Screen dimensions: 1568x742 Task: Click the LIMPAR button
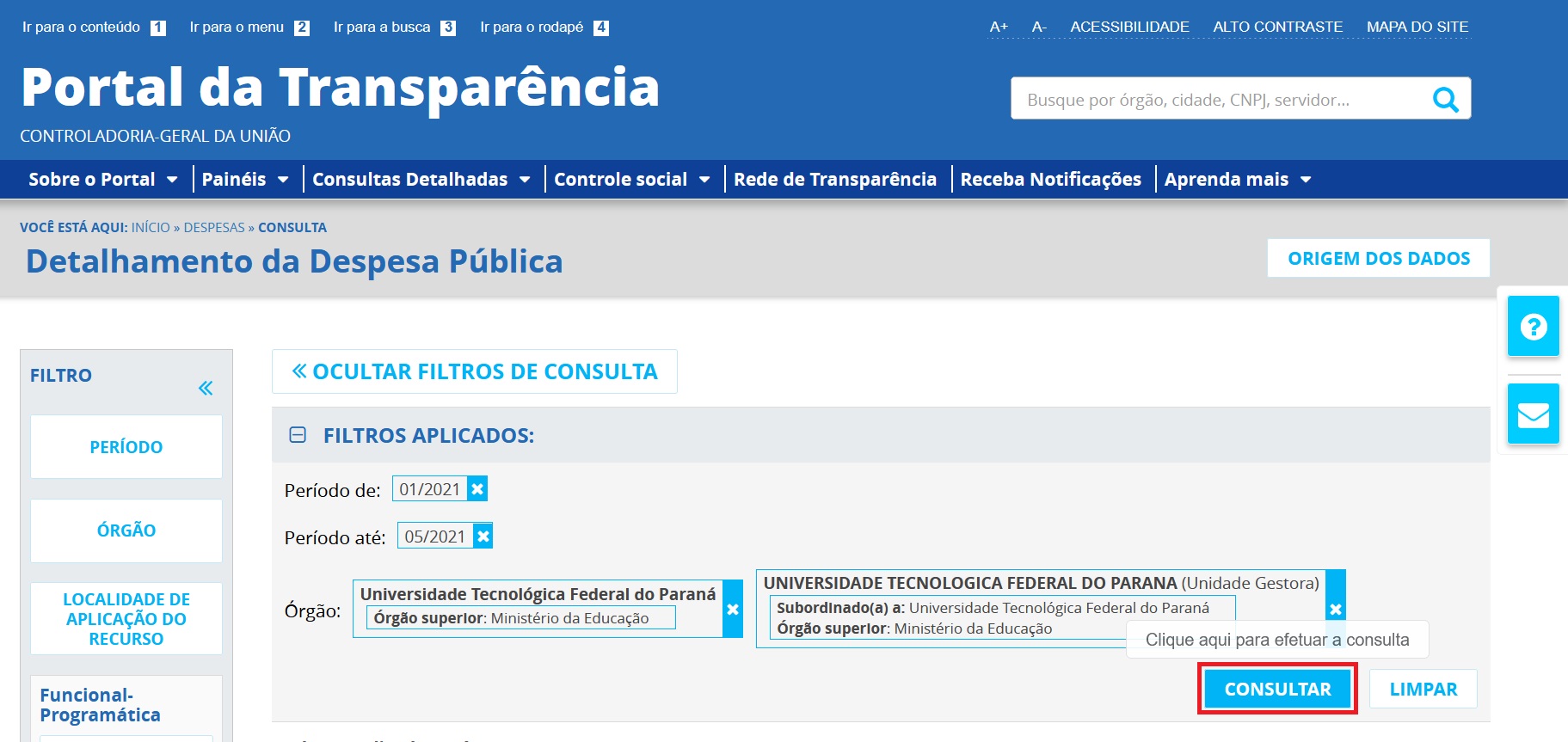click(1423, 689)
